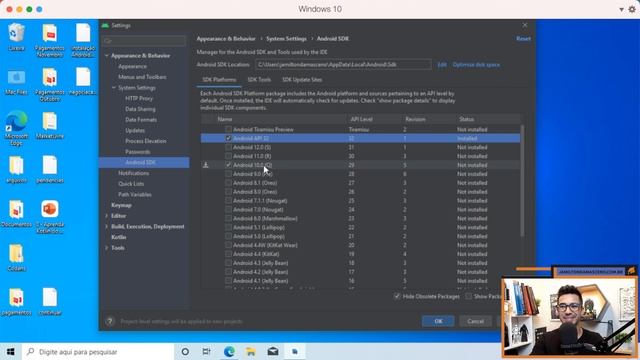The height and width of the screenshot is (360, 640).
Task: Select Appearance in the settings tree
Action: click(132, 66)
